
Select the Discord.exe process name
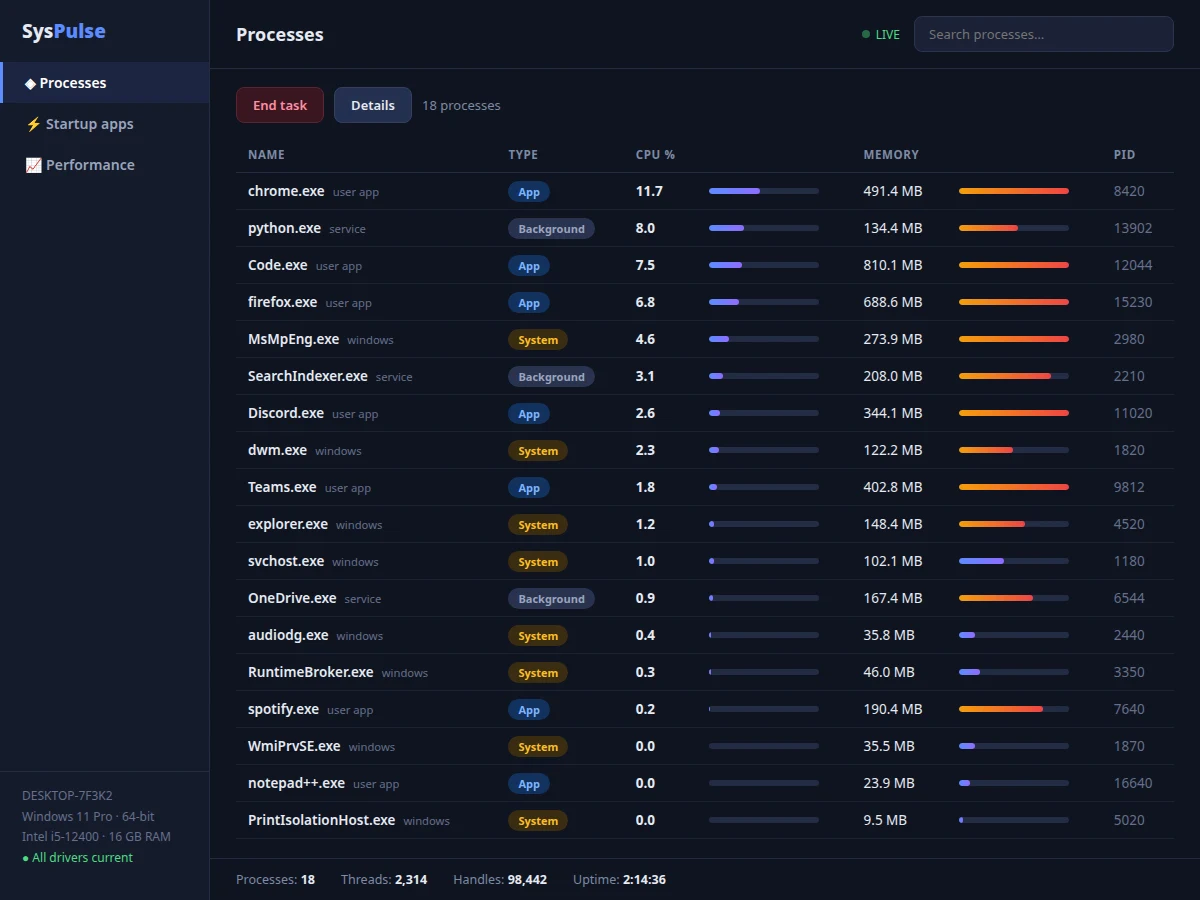click(x=286, y=413)
